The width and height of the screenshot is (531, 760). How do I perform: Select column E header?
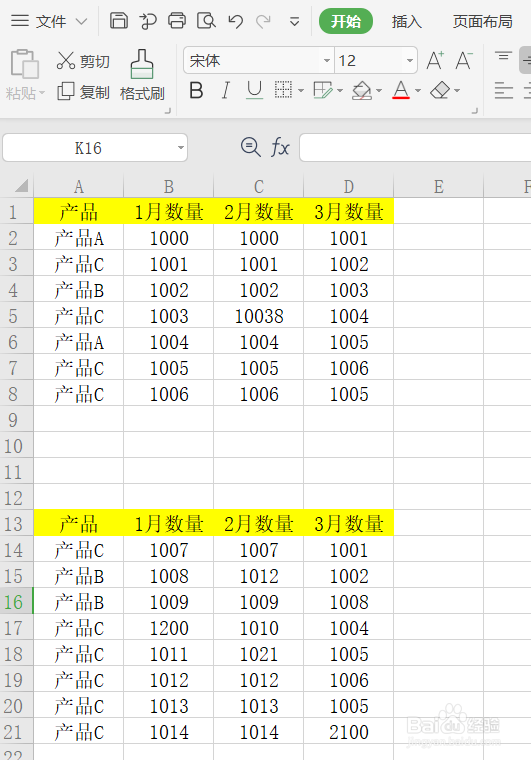(438, 187)
